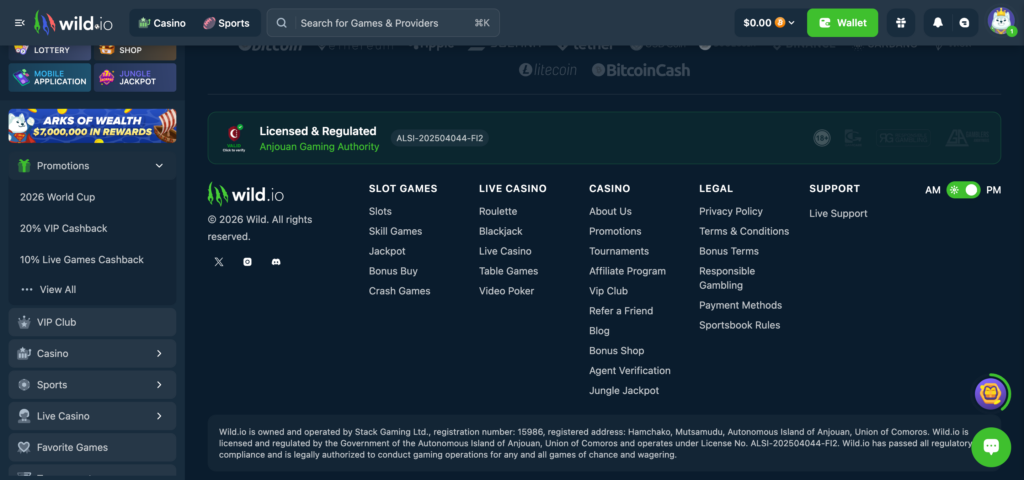Toggle the AM/PM theme switch
The width and height of the screenshot is (1024, 480).
coord(963,190)
